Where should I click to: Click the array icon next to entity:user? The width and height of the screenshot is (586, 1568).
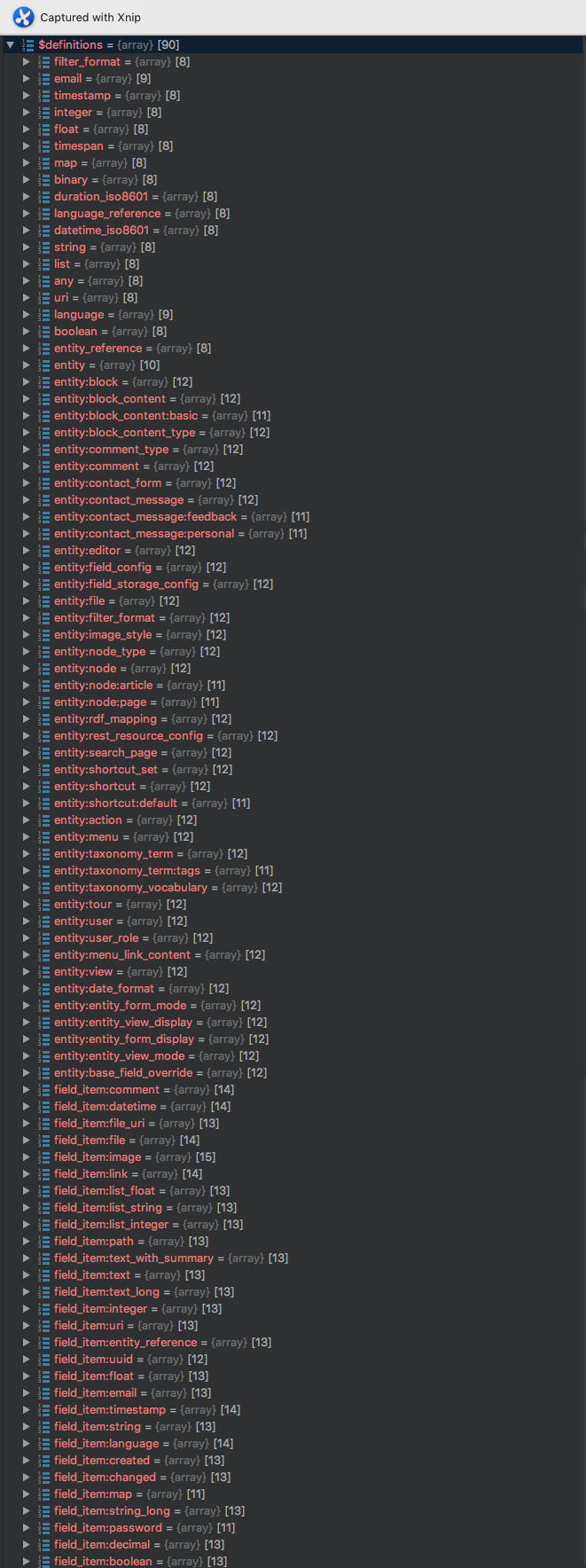43,921
